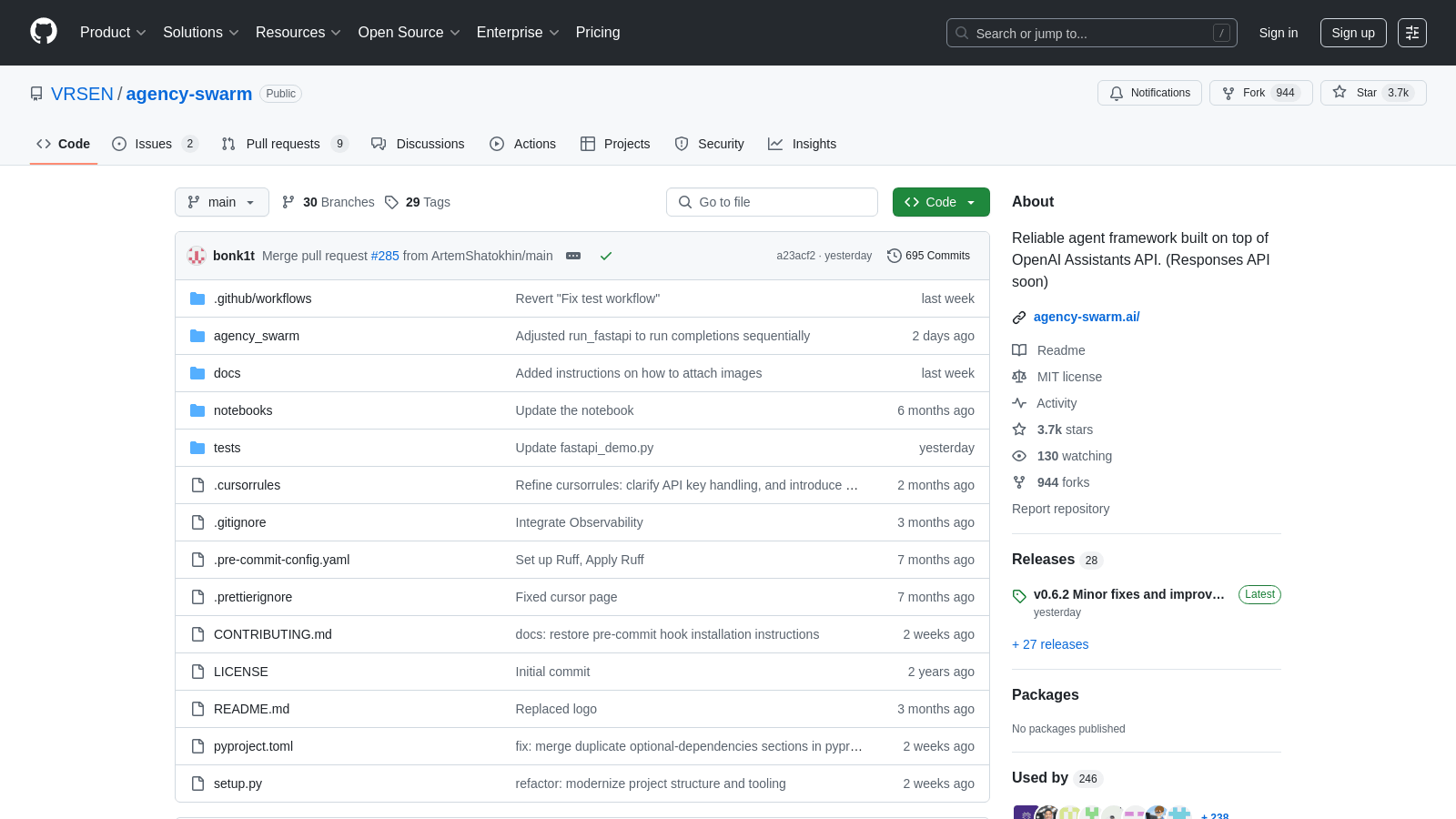View the 29 Tags
Viewport: 1456px width, 819px height.
pyautogui.click(x=418, y=202)
